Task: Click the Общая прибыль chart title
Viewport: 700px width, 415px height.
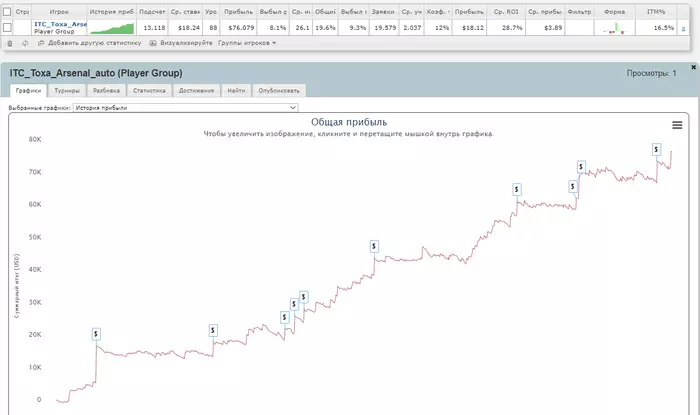Action: click(349, 122)
